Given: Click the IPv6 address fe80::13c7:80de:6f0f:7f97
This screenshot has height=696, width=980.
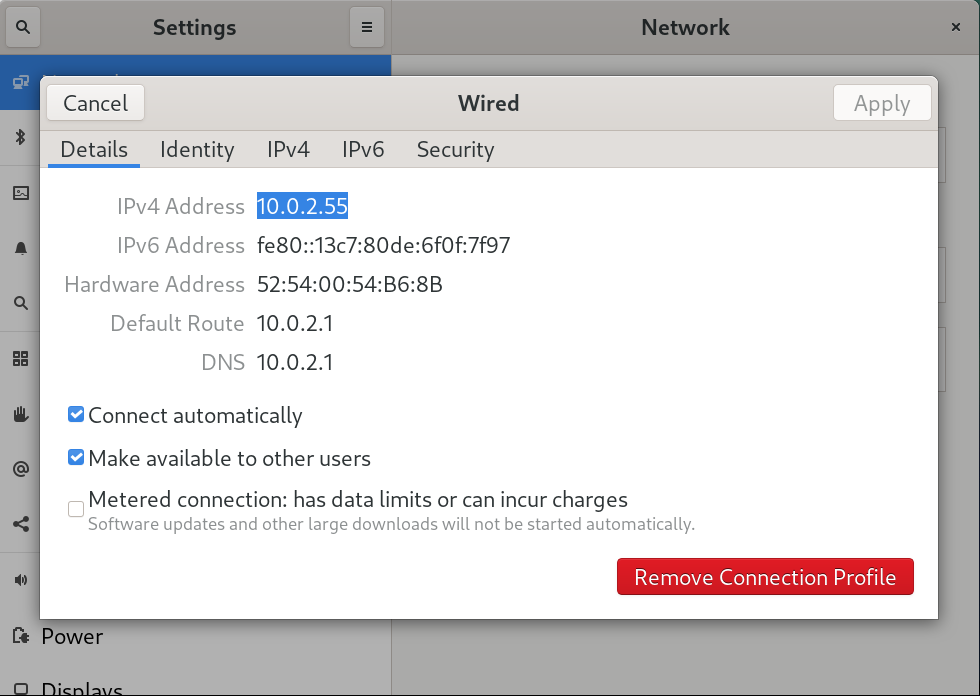Looking at the screenshot, I should pyautogui.click(x=383, y=245).
